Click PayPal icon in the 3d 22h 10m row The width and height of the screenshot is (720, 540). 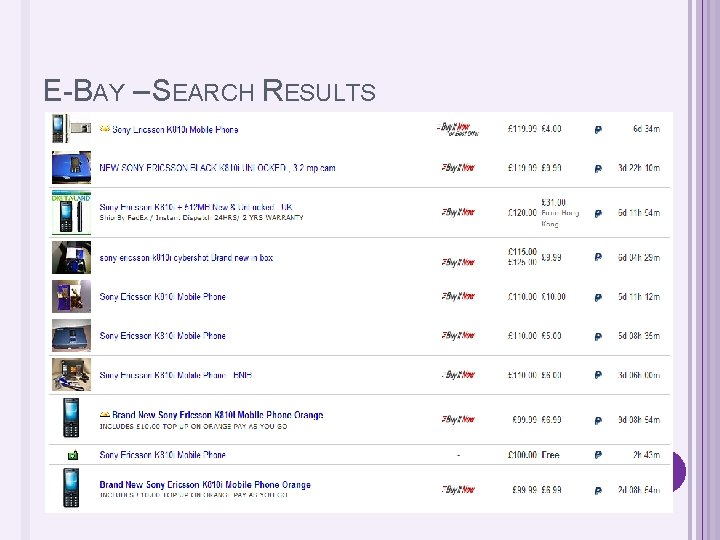pos(598,169)
